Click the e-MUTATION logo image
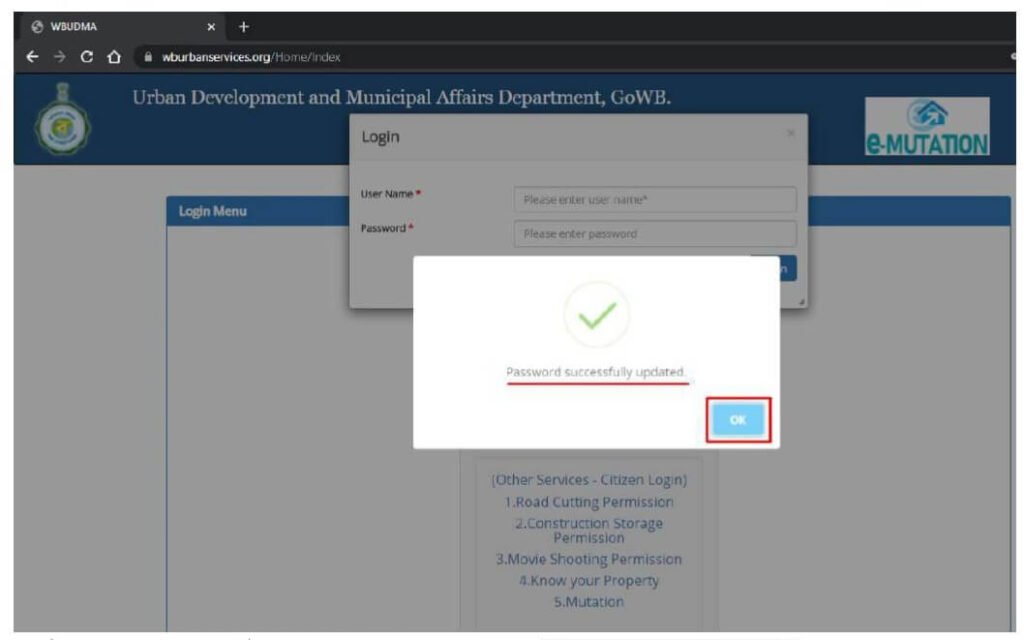The width and height of the screenshot is (1024, 640). 927,126
